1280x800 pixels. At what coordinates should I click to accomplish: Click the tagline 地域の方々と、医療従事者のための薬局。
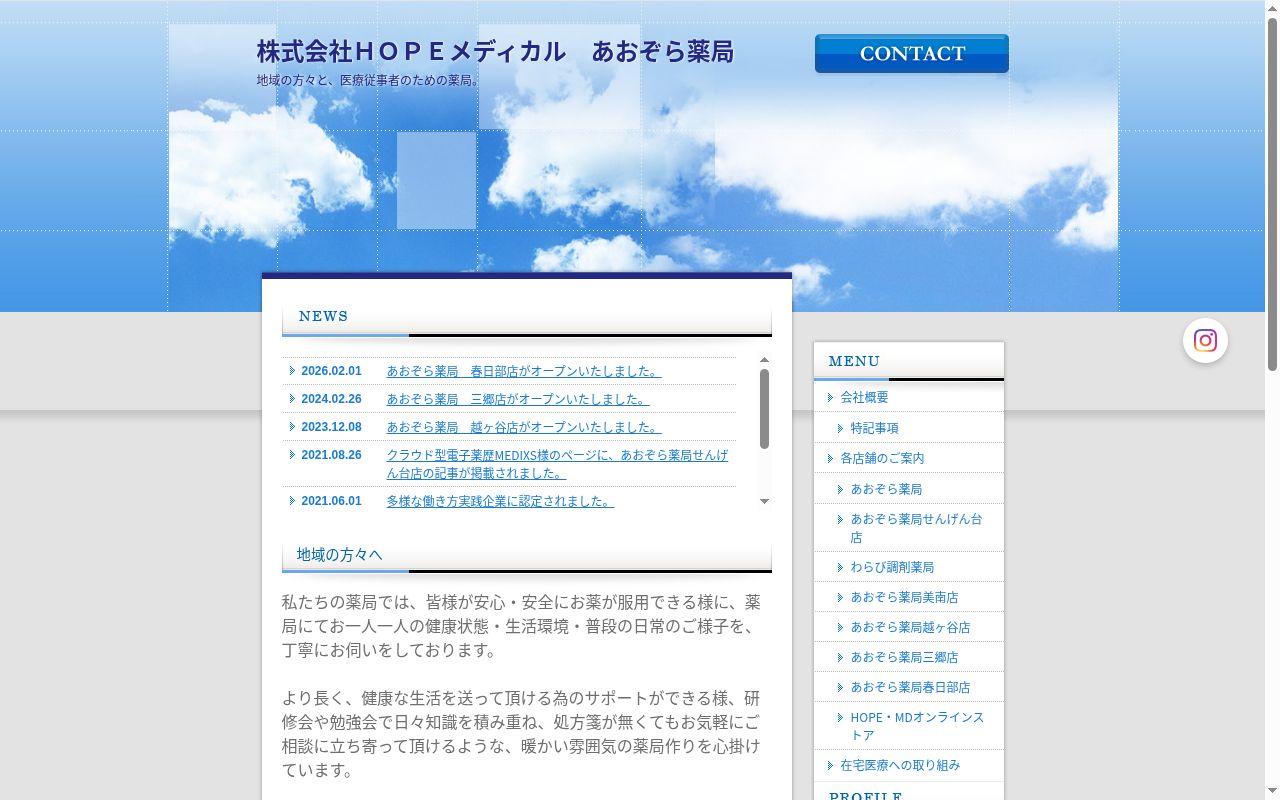click(370, 80)
